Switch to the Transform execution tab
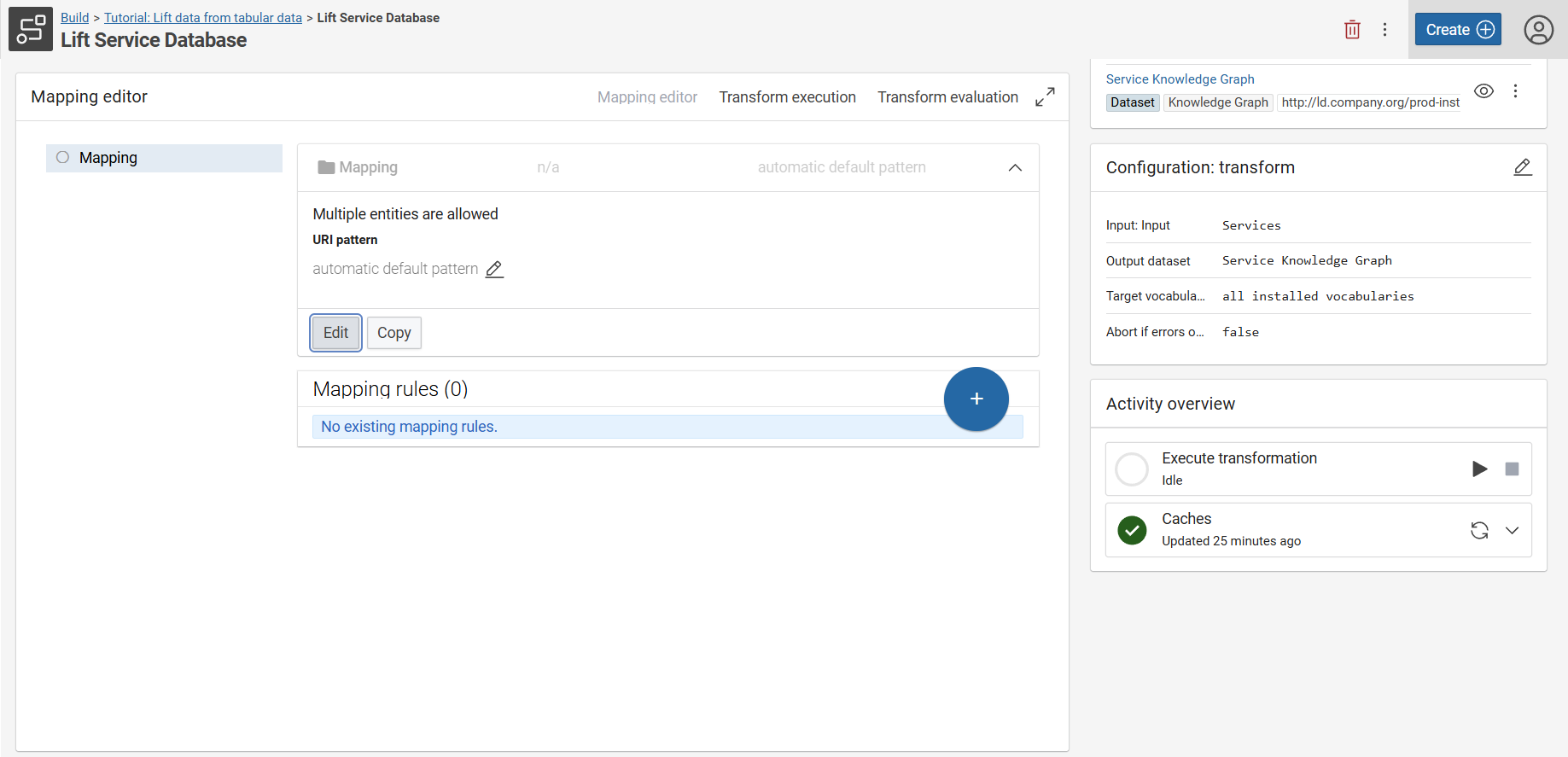The image size is (1568, 757). [787, 97]
